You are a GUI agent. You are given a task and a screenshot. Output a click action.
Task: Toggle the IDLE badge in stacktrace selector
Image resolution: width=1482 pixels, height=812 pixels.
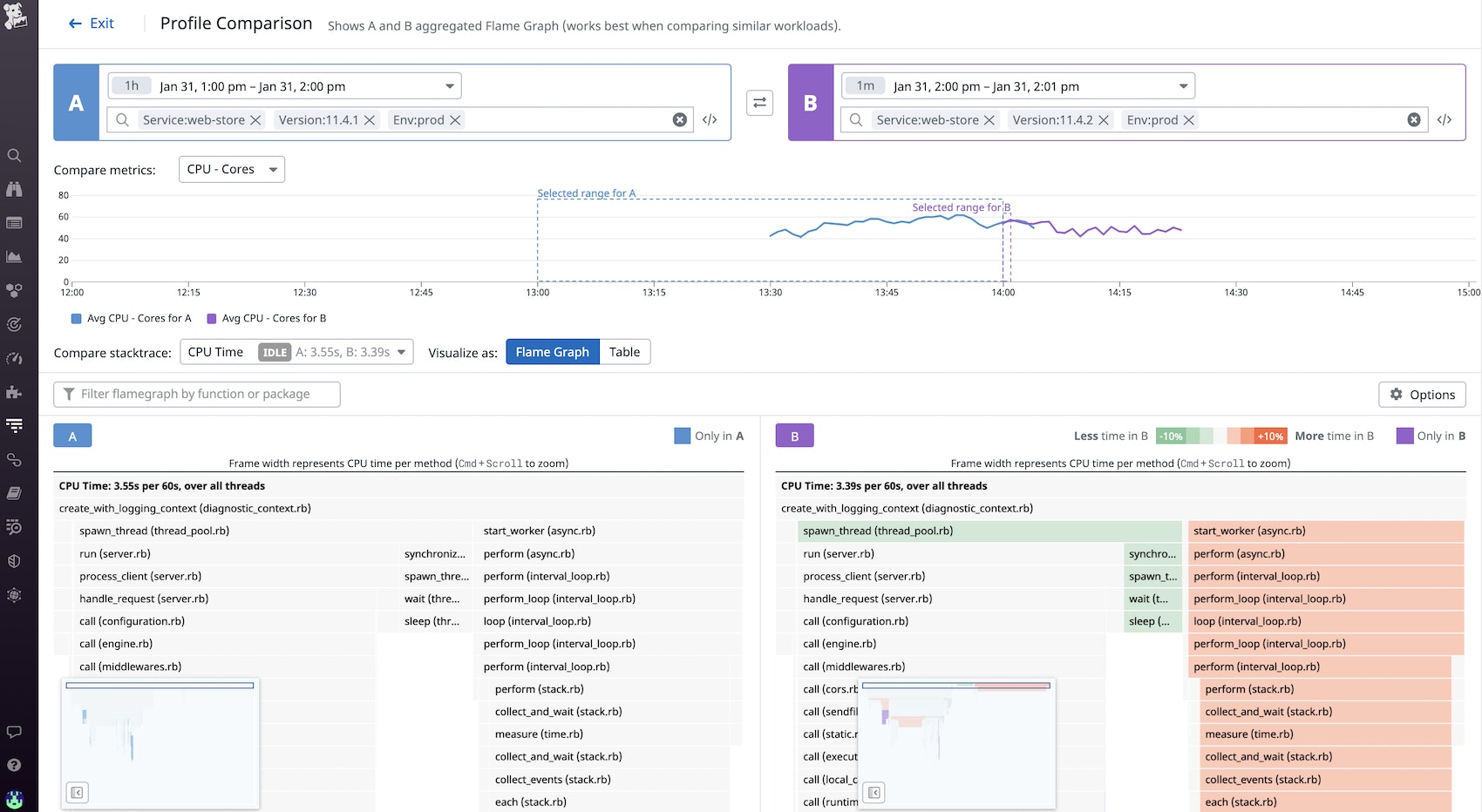pos(275,353)
